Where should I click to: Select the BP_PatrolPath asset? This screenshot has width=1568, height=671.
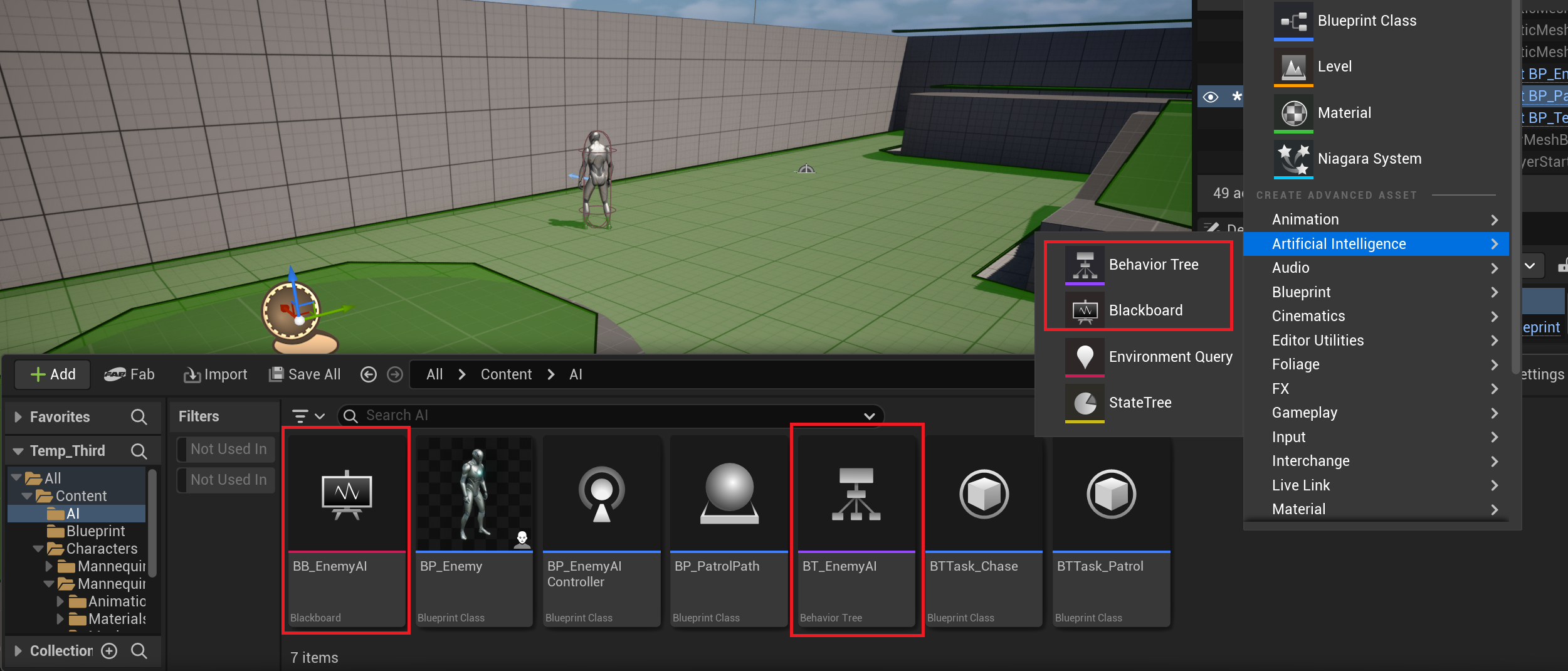pos(729,531)
